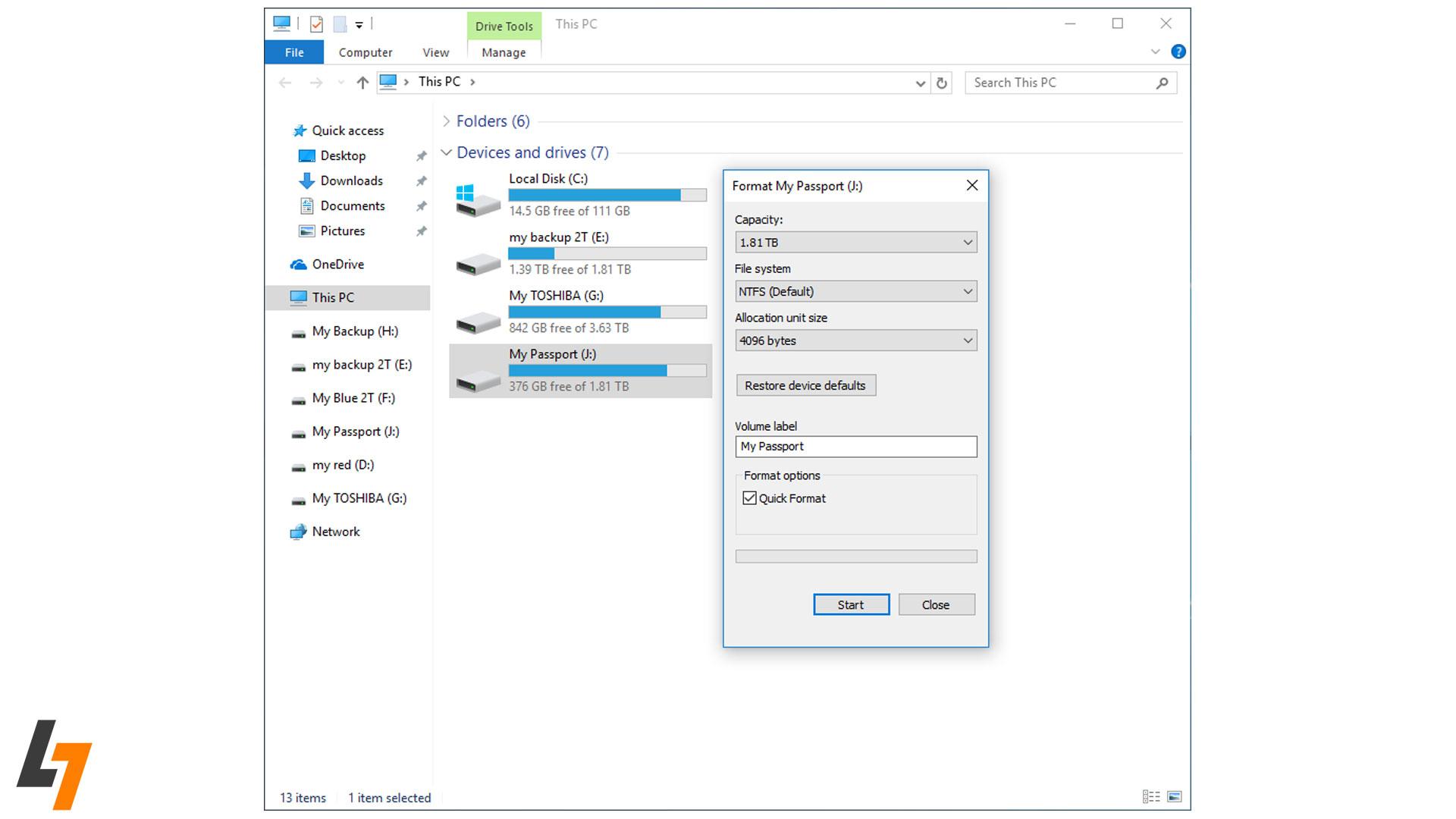1456x819 pixels.
Task: Click the blue Help question mark icon
Action: (x=1178, y=52)
